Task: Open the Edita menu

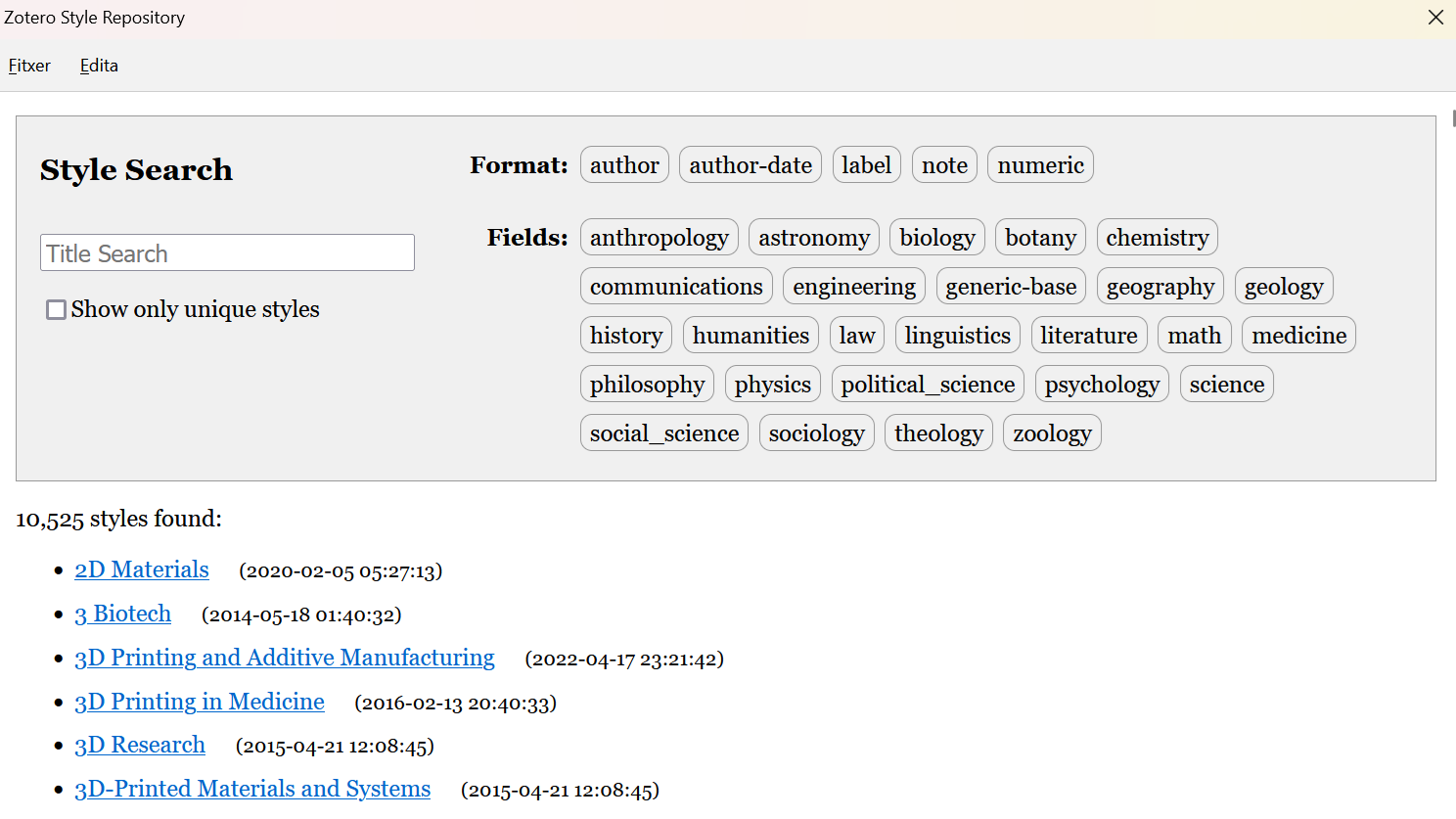Action: click(x=99, y=66)
